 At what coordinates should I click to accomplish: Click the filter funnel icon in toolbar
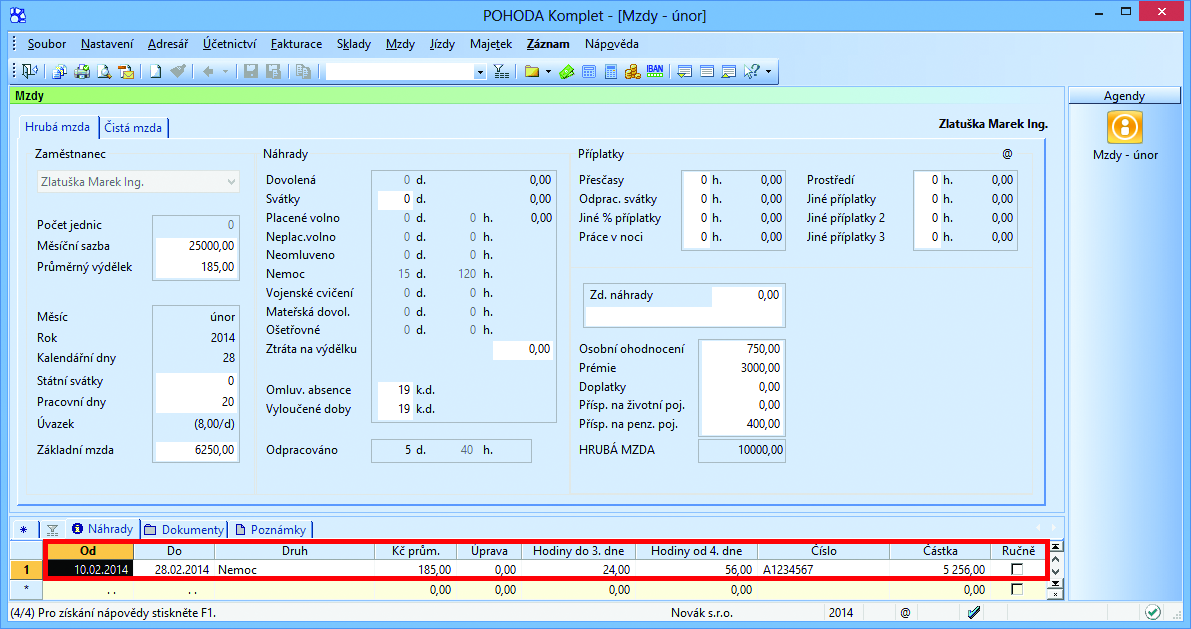pos(501,71)
